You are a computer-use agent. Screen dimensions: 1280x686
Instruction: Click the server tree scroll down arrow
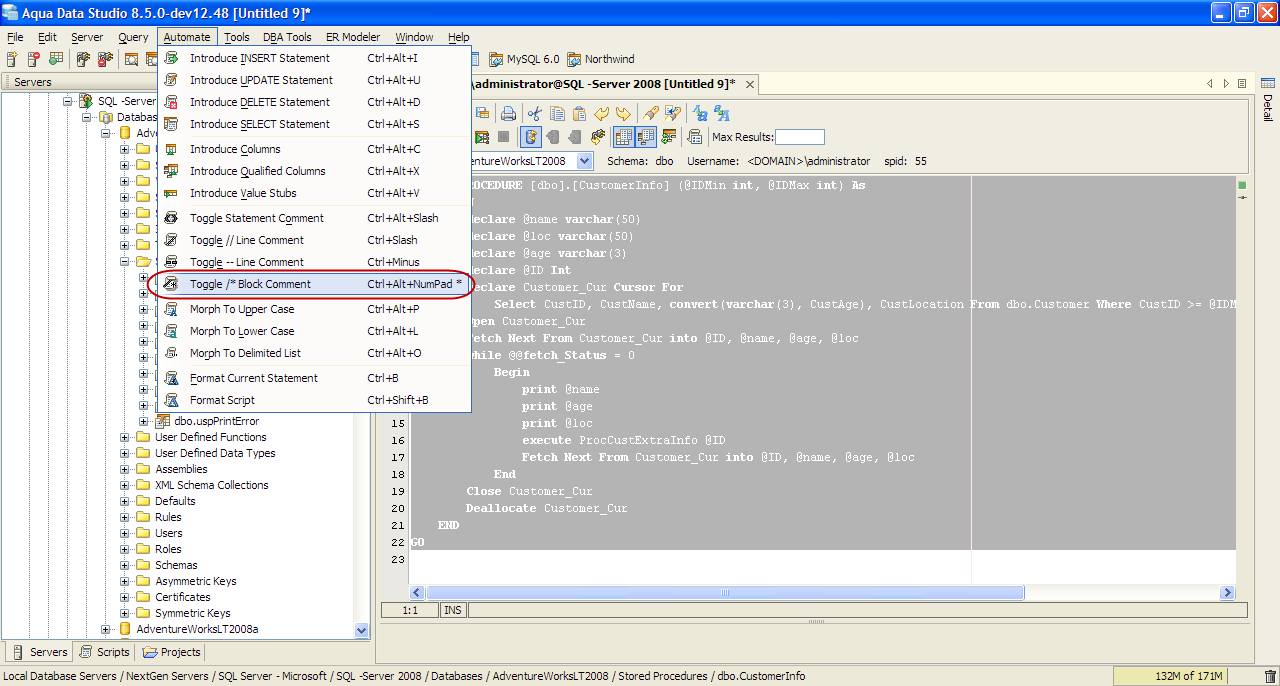[x=362, y=630]
